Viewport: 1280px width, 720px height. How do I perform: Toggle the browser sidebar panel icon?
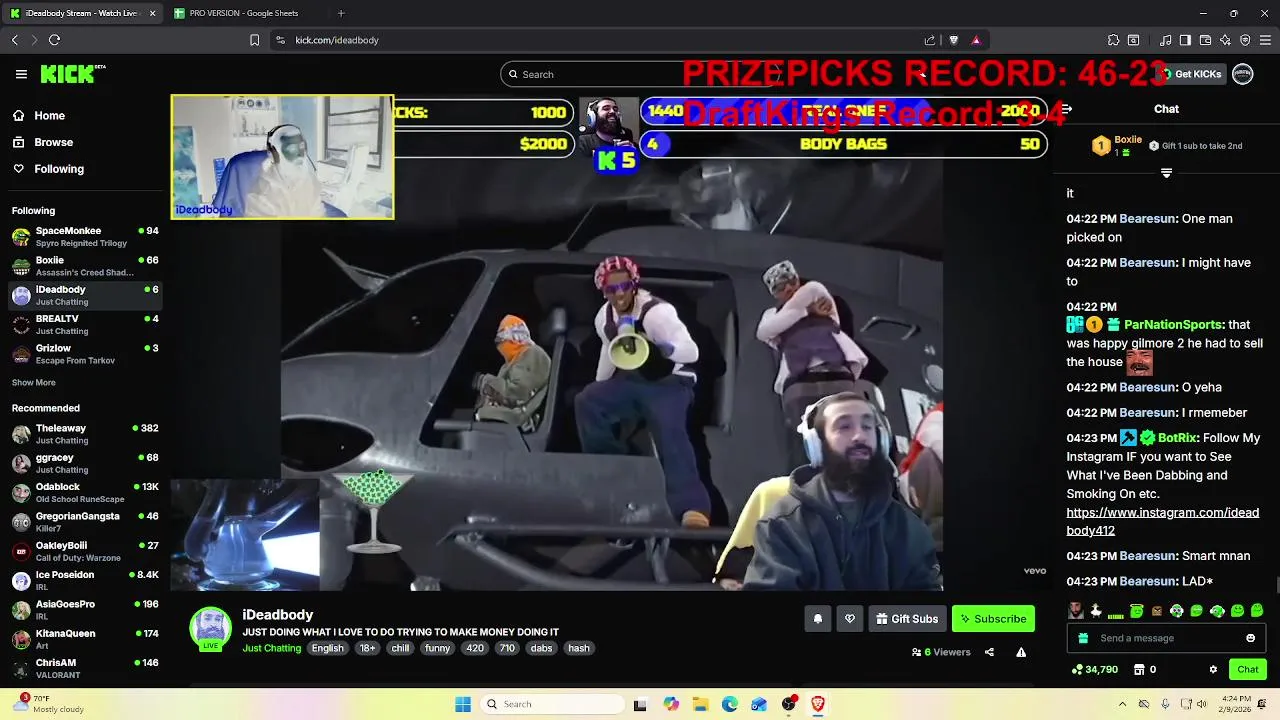1185,40
